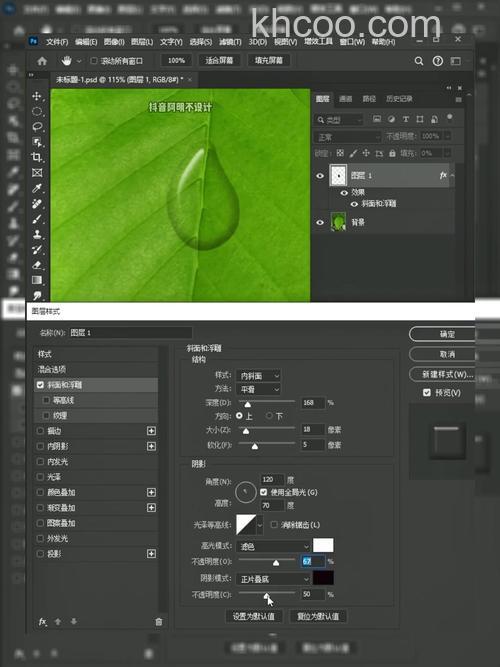Click the Fit Screen button

point(219,60)
